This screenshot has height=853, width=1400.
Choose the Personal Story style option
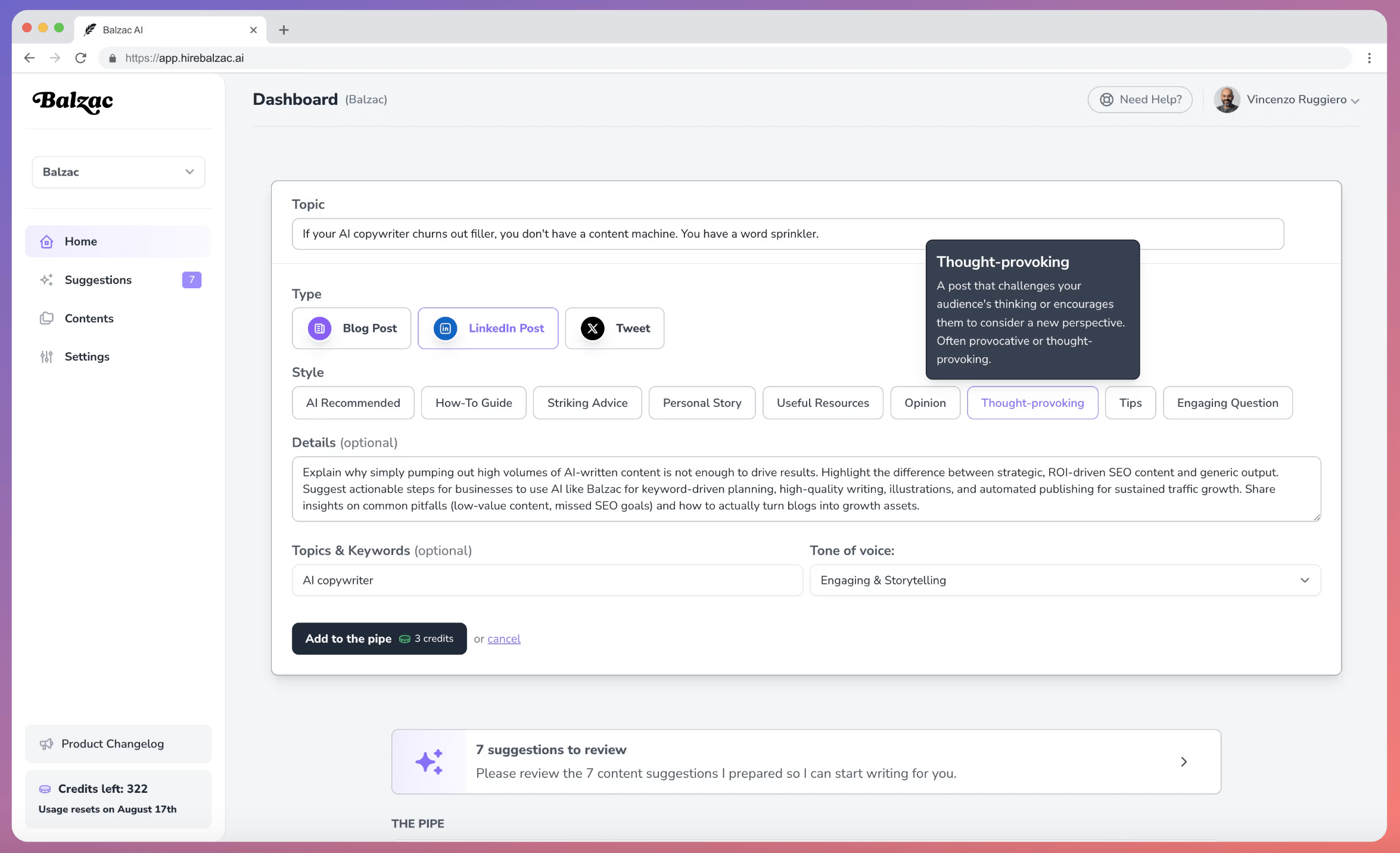coord(702,403)
